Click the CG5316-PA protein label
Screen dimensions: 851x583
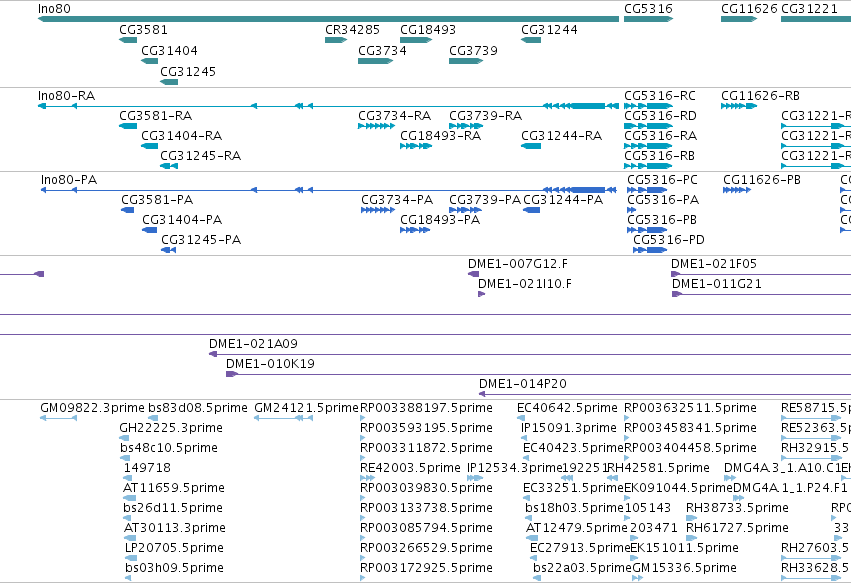(x=663, y=200)
